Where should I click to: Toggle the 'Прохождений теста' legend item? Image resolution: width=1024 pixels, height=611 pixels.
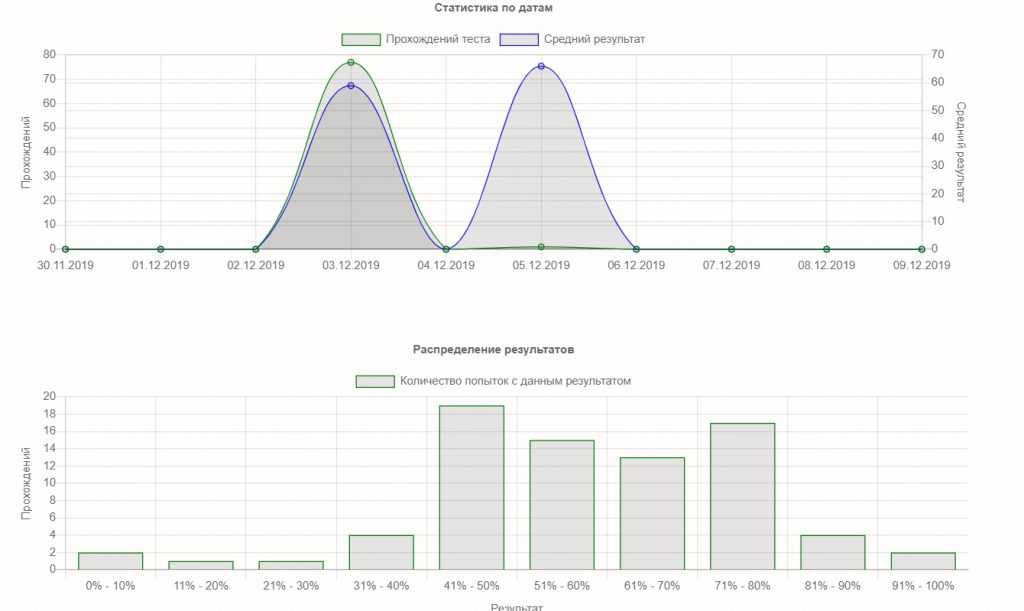pyautogui.click(x=416, y=39)
